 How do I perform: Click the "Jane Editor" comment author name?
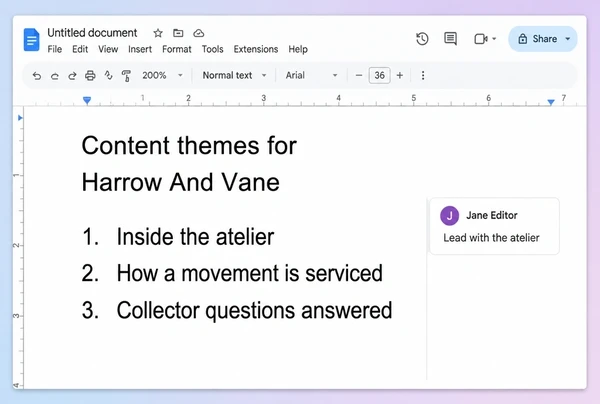(491, 215)
